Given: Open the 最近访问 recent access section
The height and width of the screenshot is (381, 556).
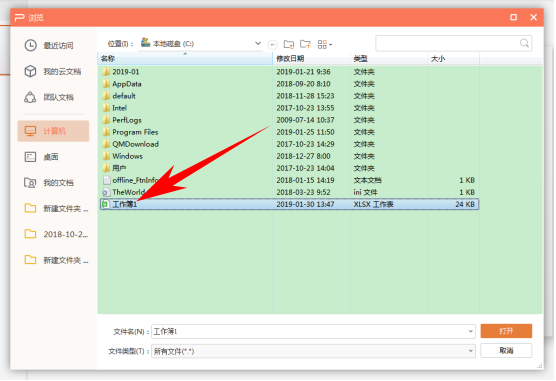Looking at the screenshot, I should click(x=50, y=45).
